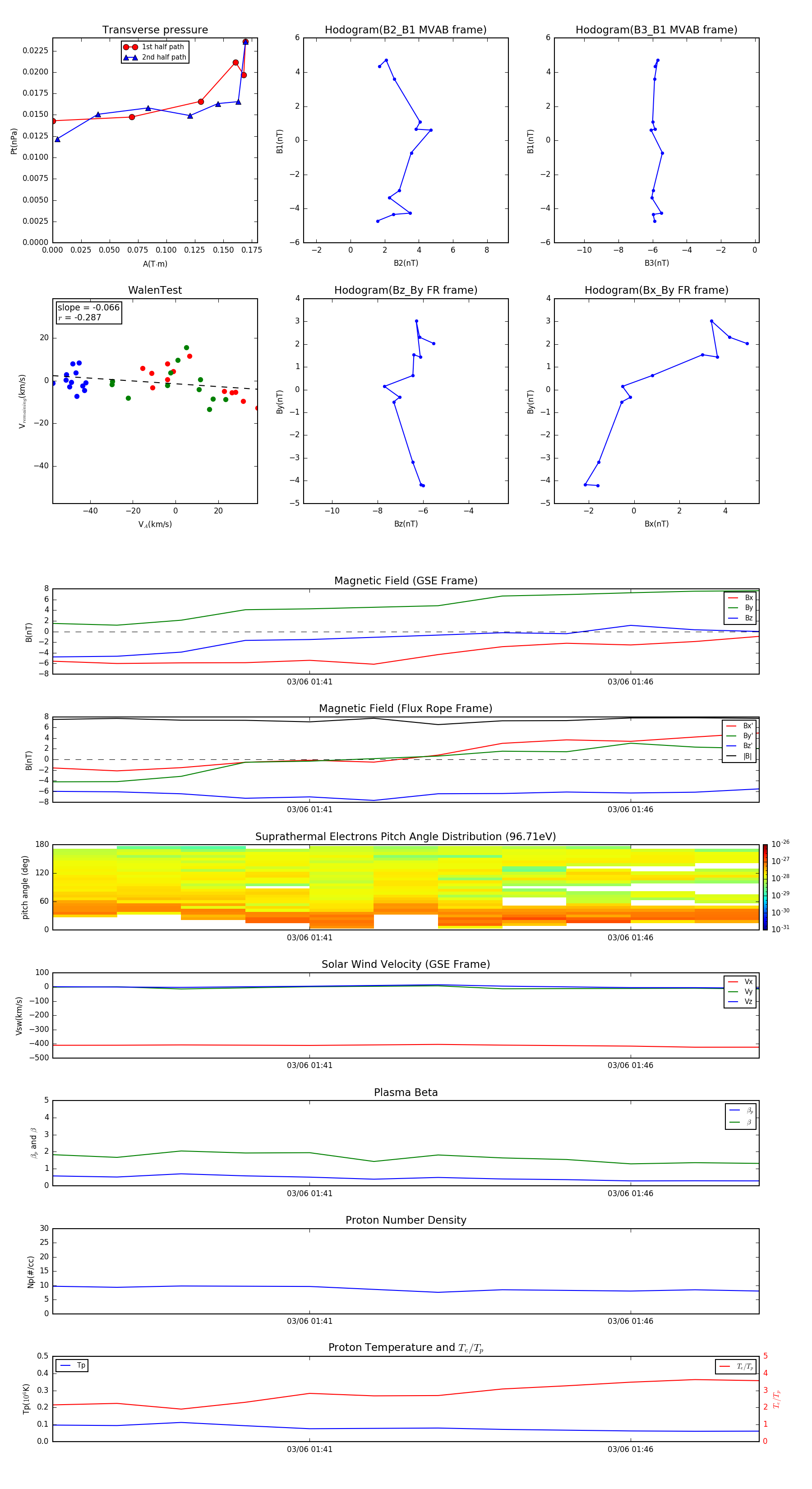Click "03/06 01:41" under the GSE magnetic field plot
Viewport: 812px width, 1489px height.
pyautogui.click(x=310, y=682)
